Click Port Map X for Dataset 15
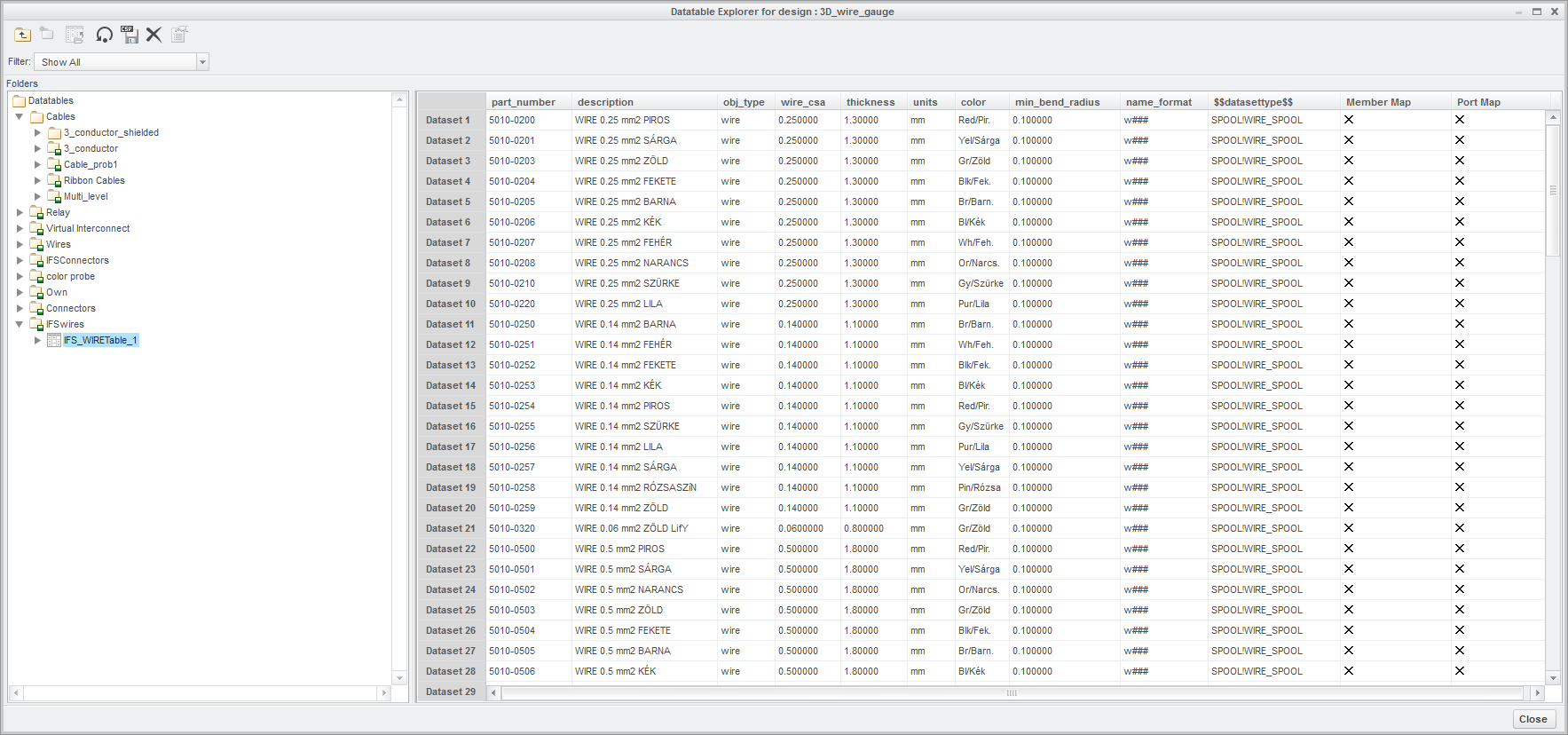The image size is (1568, 735). (1460, 406)
